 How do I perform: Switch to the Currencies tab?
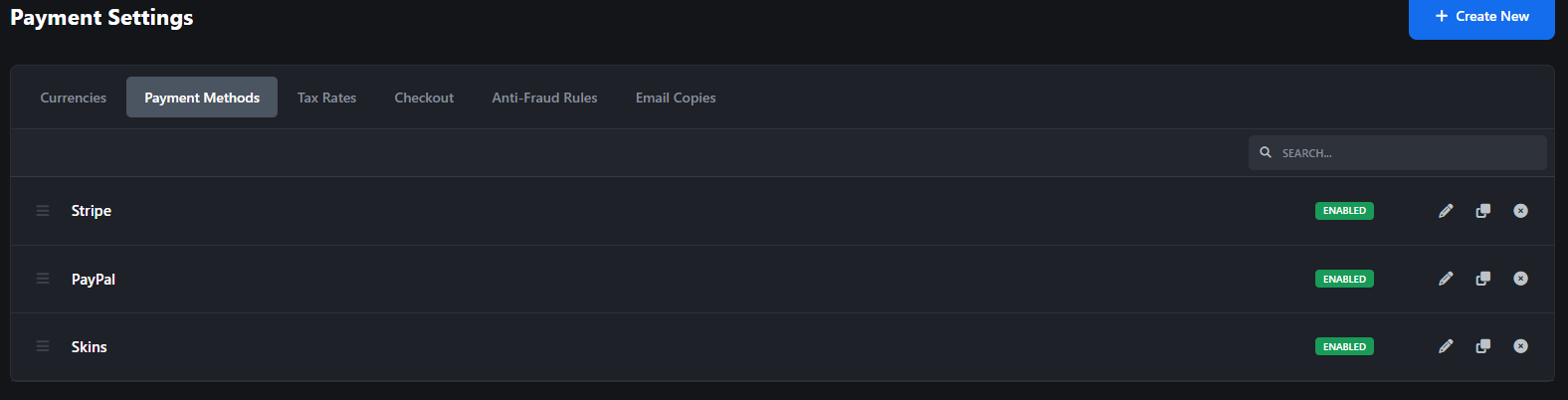click(x=74, y=98)
